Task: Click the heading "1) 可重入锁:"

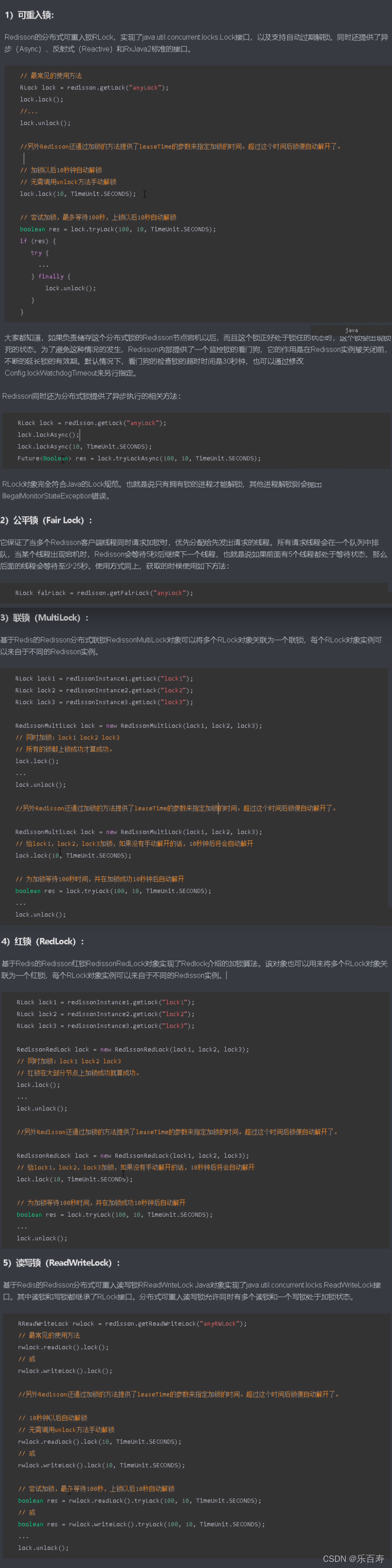Action: coord(29,14)
